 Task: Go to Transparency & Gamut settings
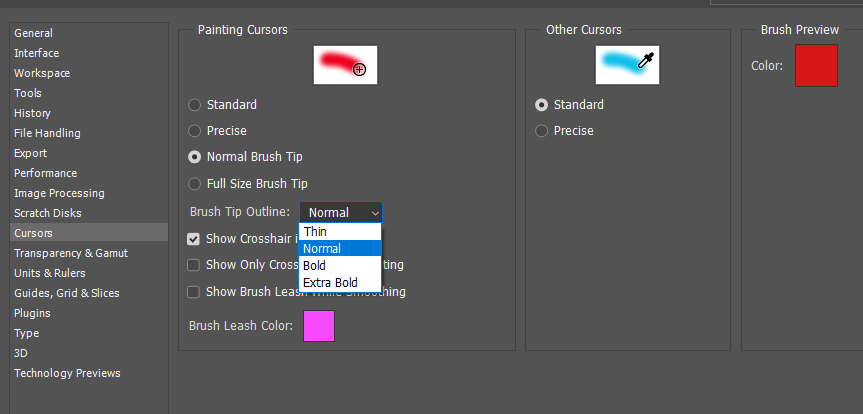71,253
